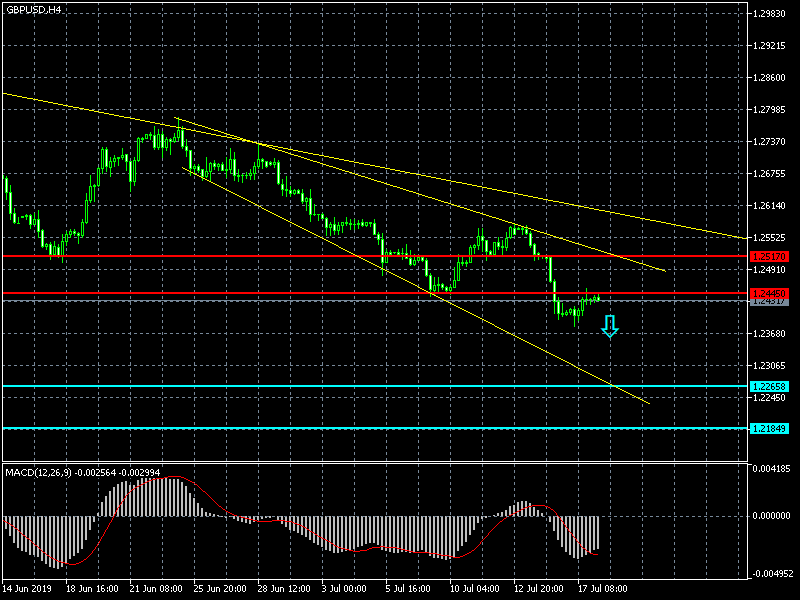Click the 12 Jul 20:00 time label
Screen dimensions: 800x600
tap(539, 588)
